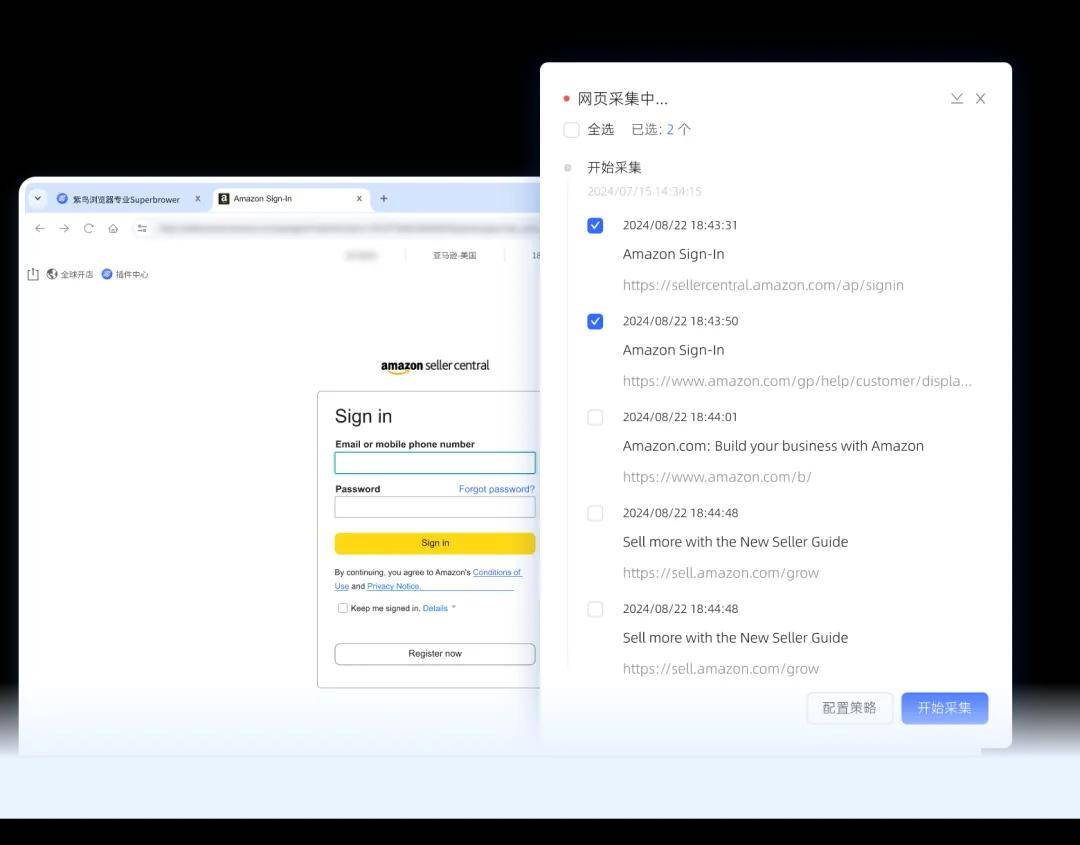Toggle the 全选 checkbox
The height and width of the screenshot is (845, 1080).
click(x=571, y=129)
